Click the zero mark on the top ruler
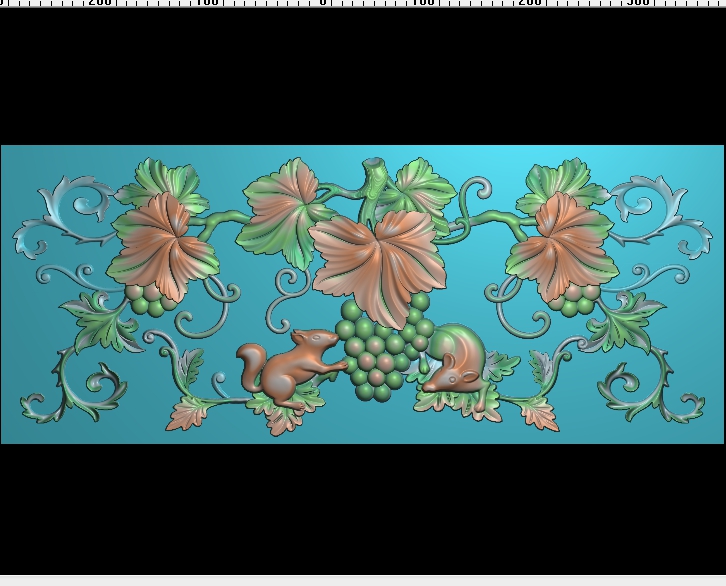The height and width of the screenshot is (586, 726). 323,2
